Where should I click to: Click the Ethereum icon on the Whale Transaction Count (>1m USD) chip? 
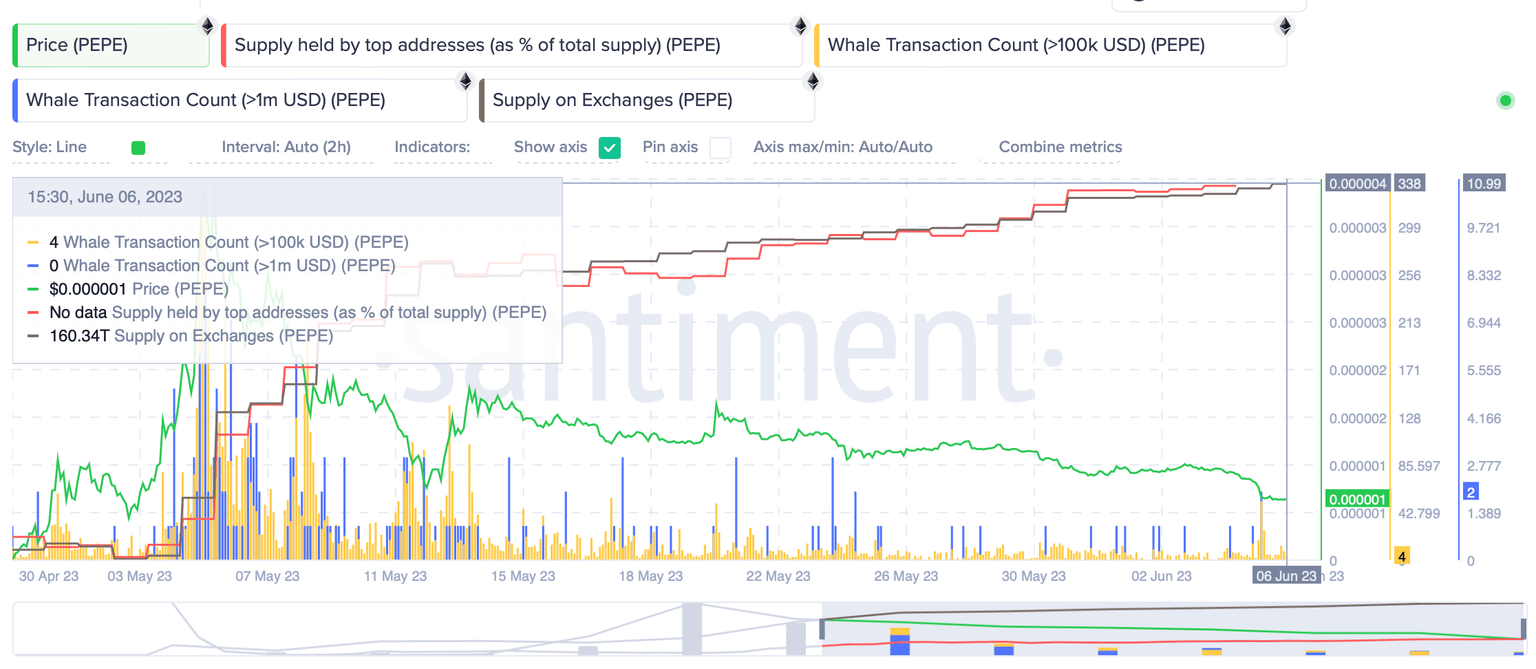(x=465, y=81)
